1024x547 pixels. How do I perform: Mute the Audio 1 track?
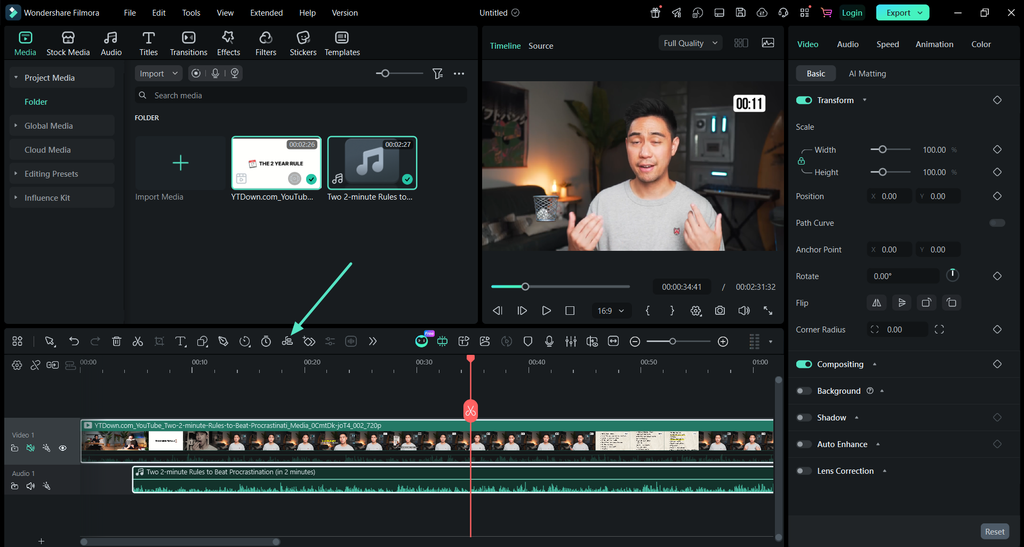pos(30,486)
